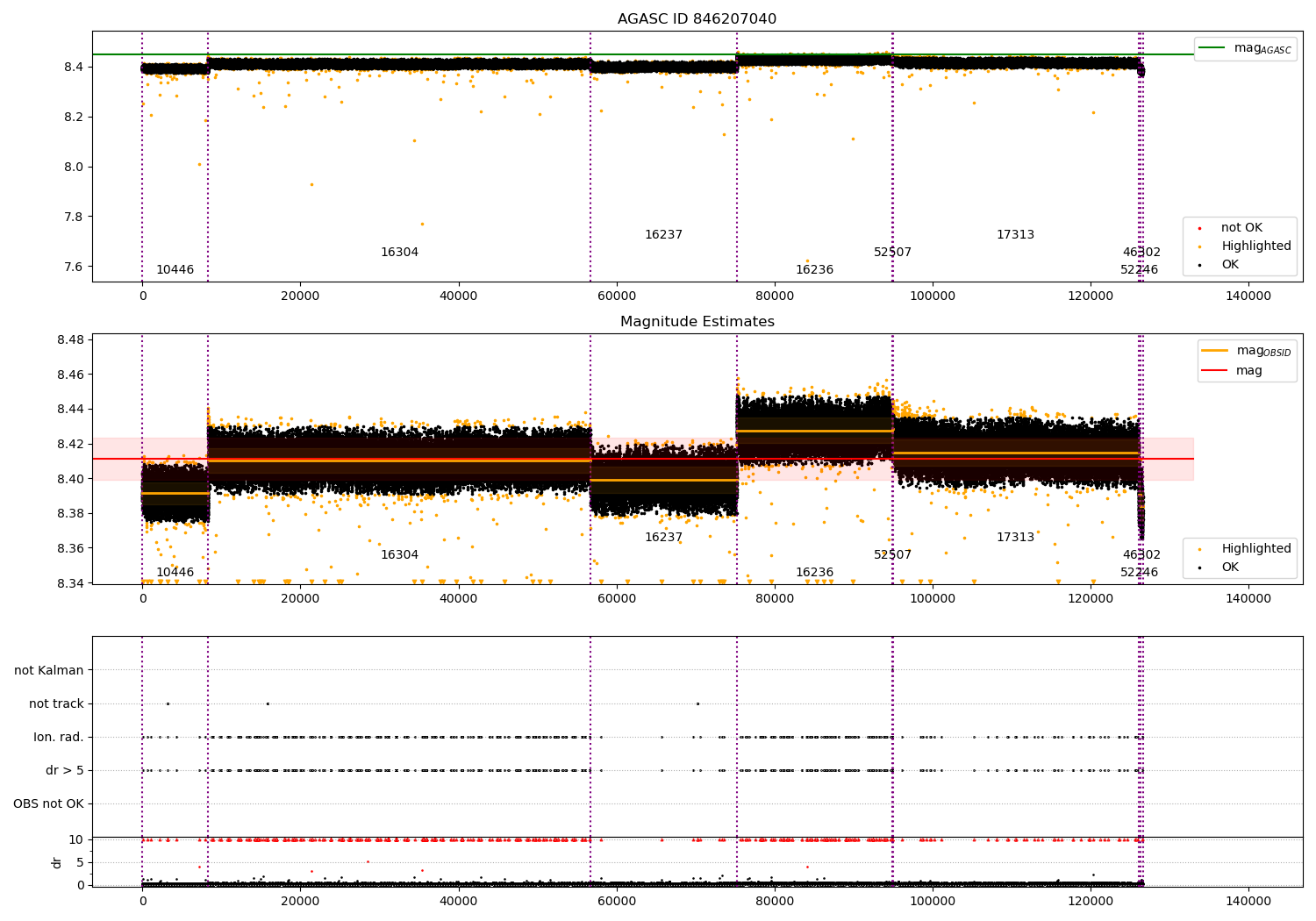Click 10446 in Magnitude Estimates plot

tap(175, 573)
